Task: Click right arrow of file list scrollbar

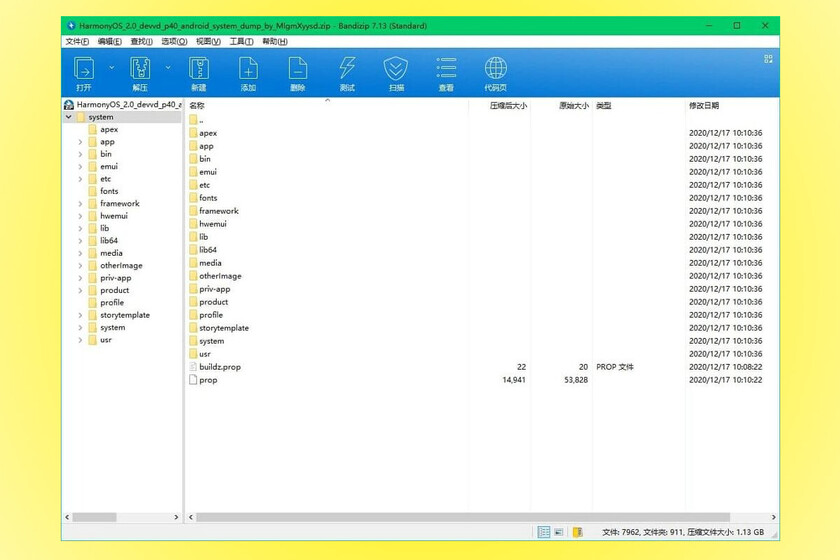Action: [773, 517]
